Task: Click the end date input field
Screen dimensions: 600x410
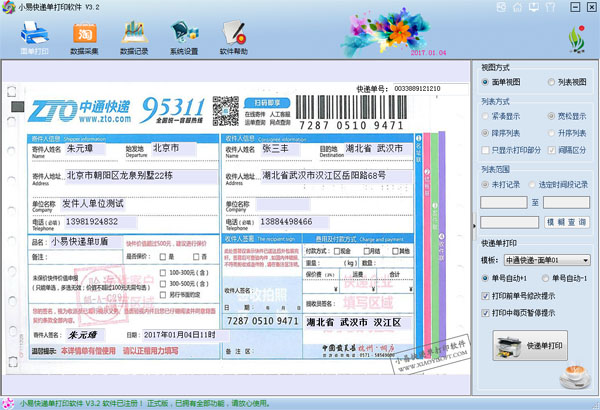Action: (x=566, y=203)
